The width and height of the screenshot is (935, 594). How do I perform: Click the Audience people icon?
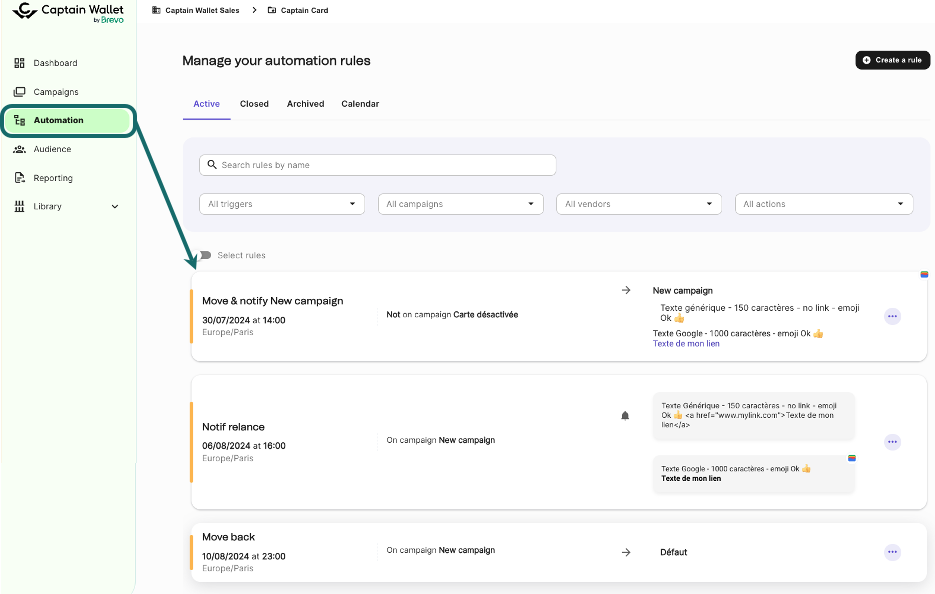(20, 149)
